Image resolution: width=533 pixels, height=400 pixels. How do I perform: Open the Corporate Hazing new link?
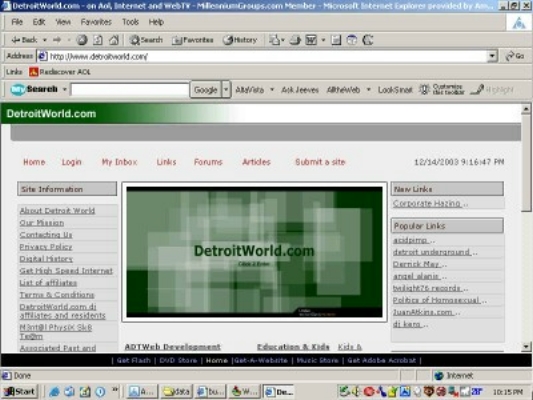pyautogui.click(x=427, y=204)
